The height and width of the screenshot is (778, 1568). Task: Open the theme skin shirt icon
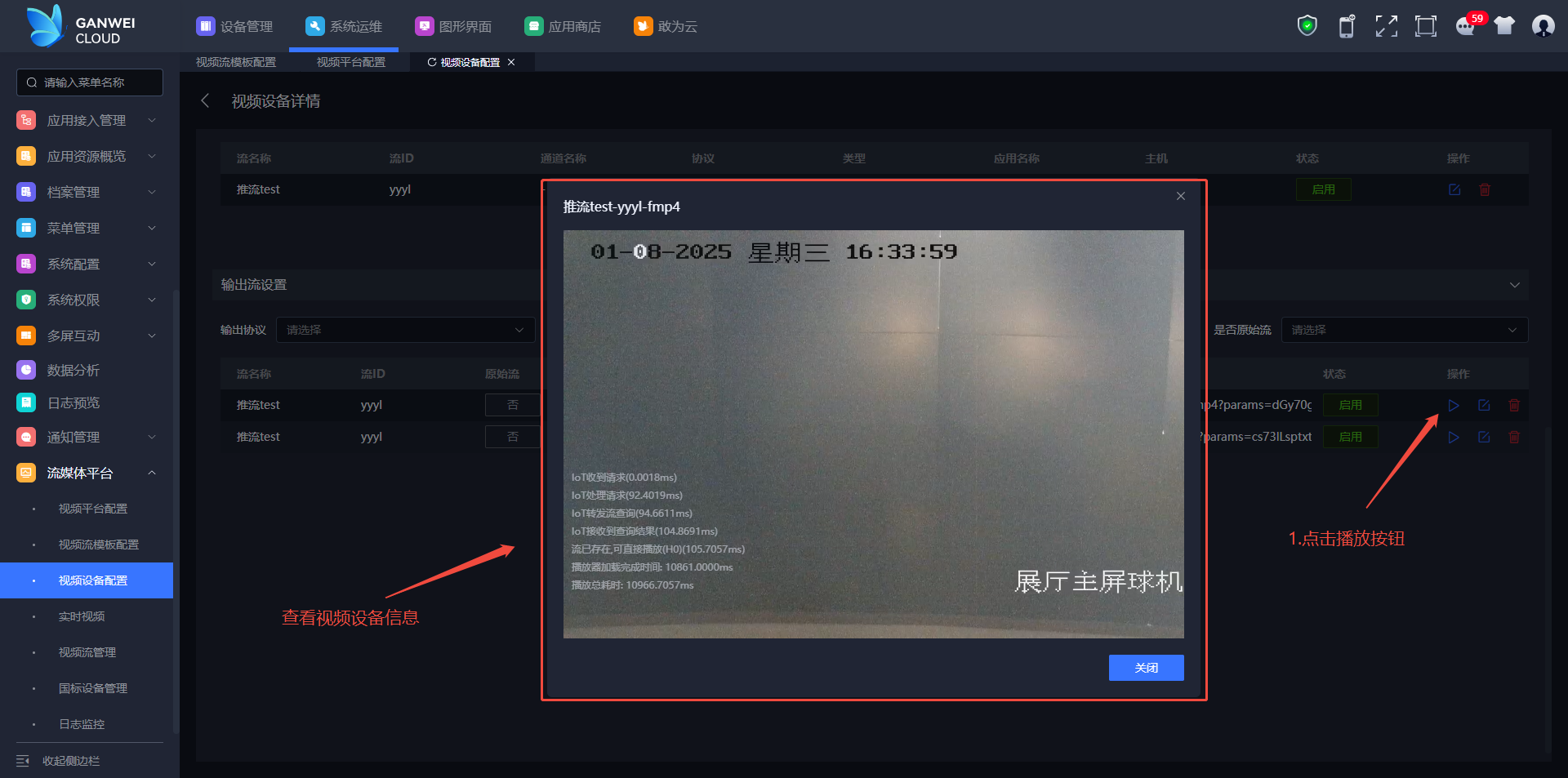point(1504,26)
